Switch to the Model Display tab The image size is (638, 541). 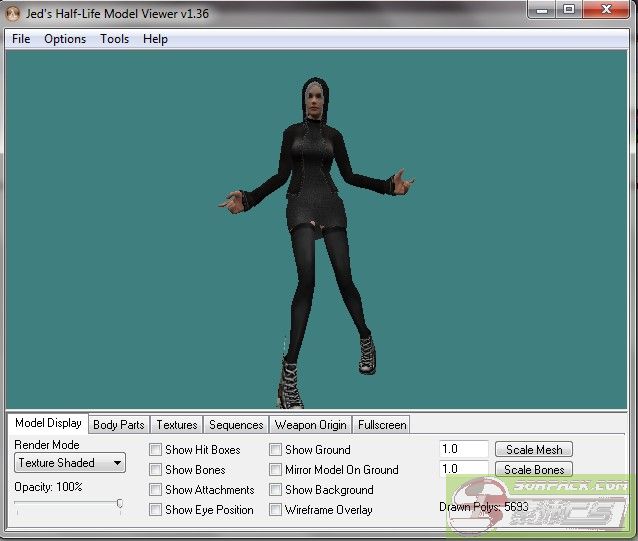48,423
